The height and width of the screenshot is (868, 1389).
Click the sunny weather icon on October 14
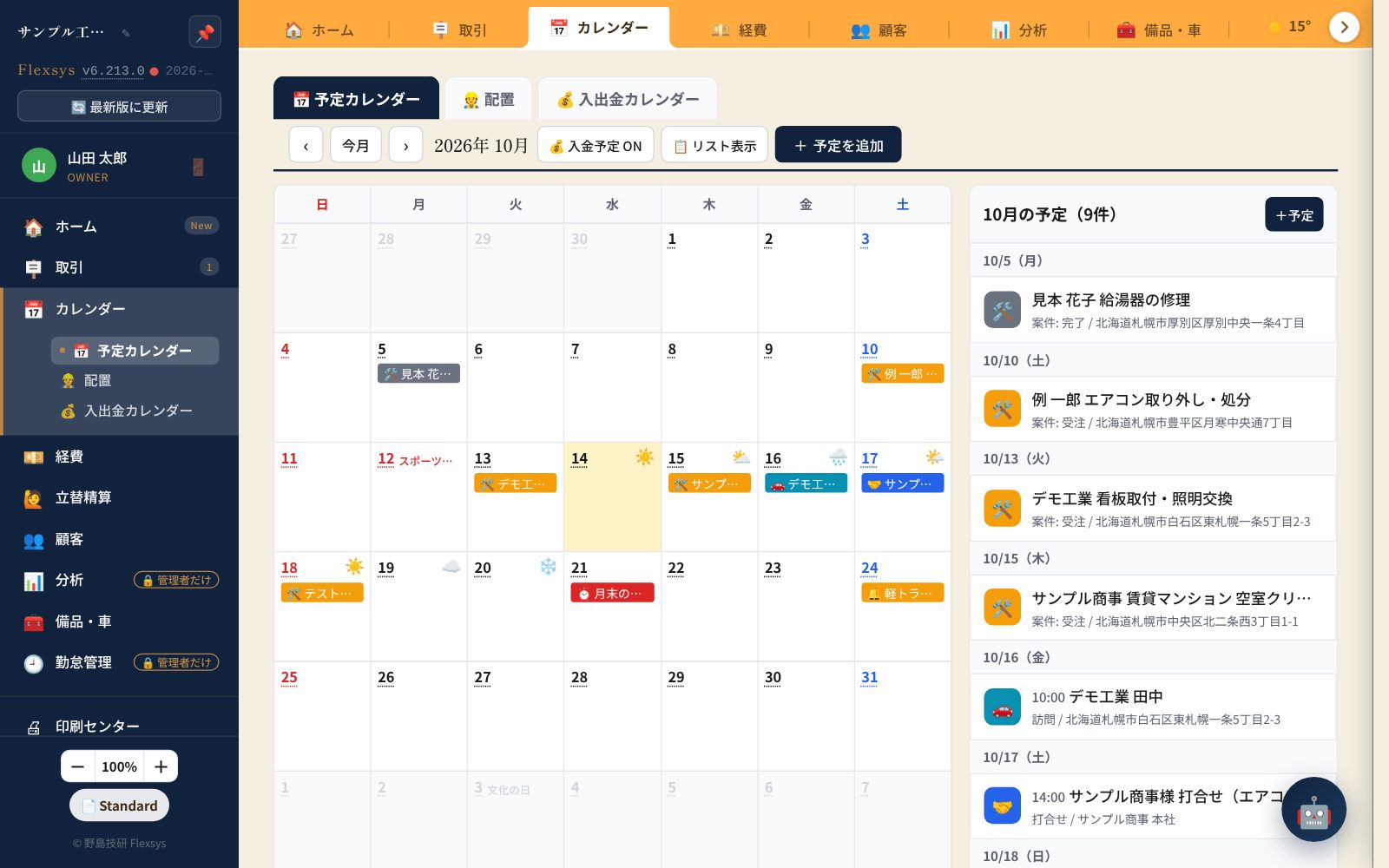click(x=644, y=457)
